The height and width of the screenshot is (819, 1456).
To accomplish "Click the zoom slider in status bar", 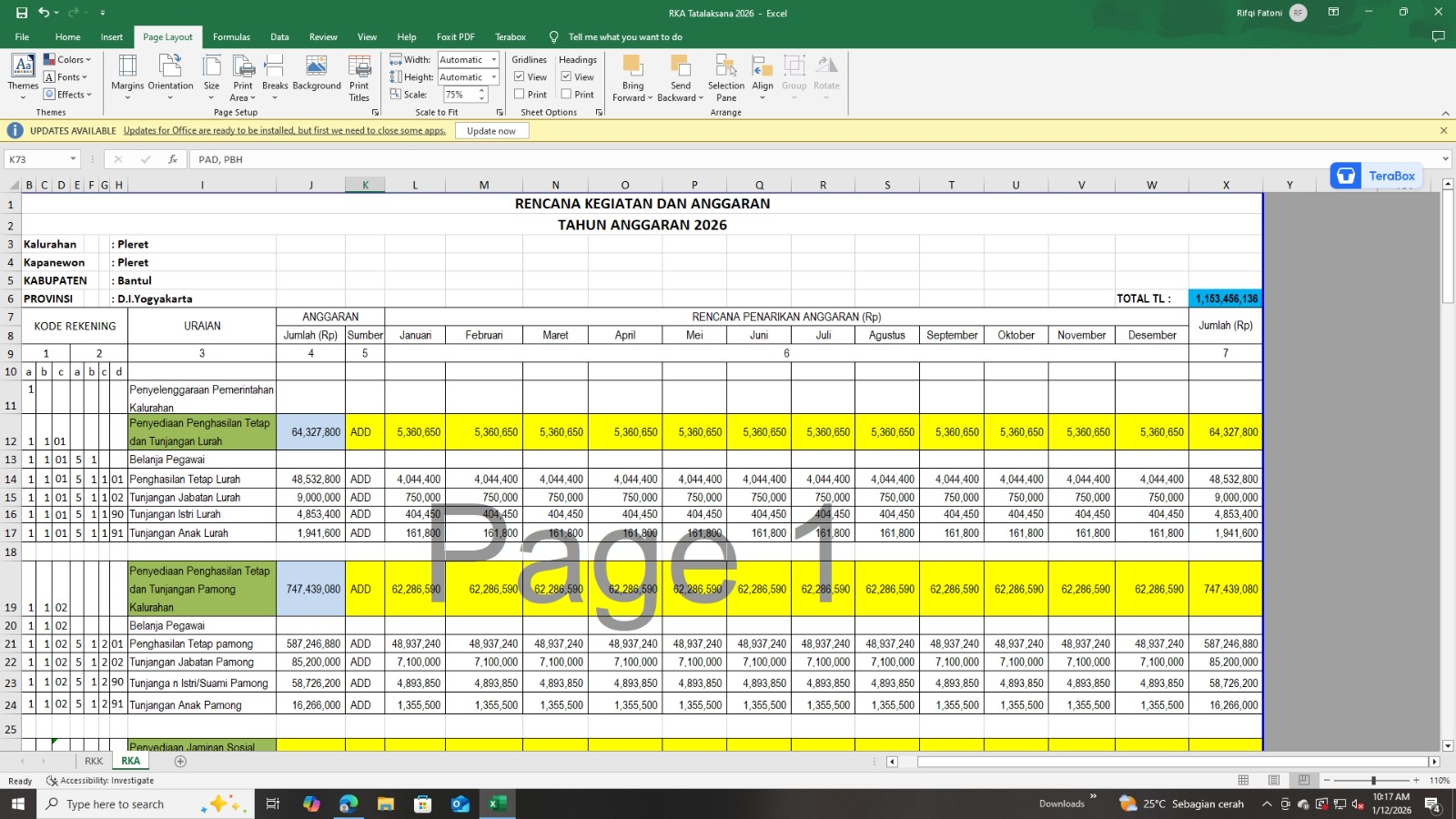I will coord(1373,781).
